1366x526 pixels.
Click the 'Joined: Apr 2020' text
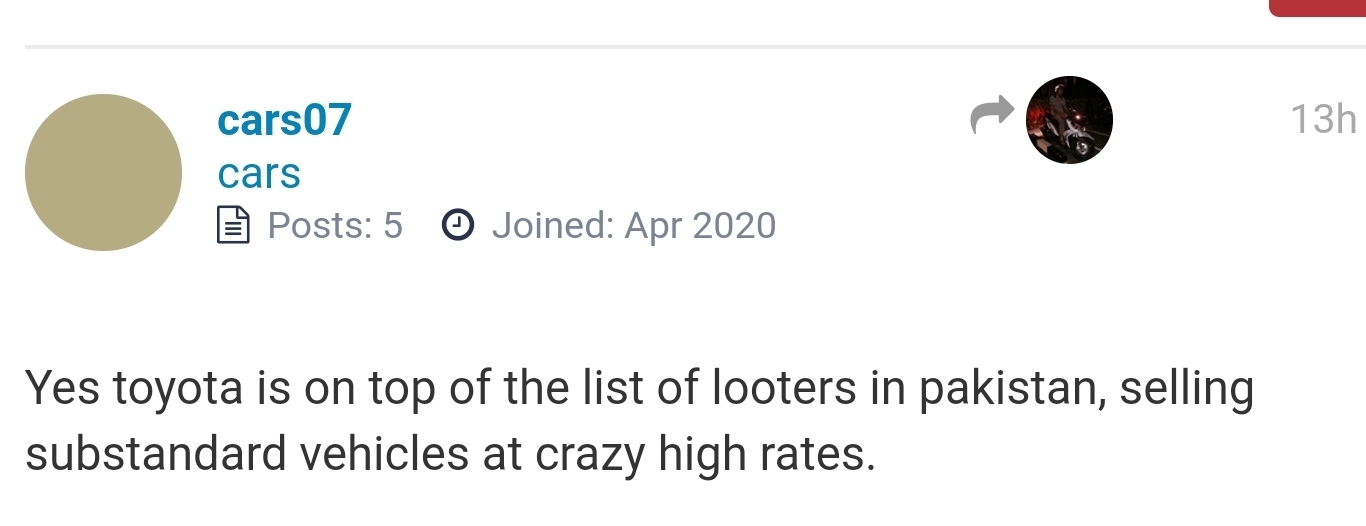coord(634,226)
